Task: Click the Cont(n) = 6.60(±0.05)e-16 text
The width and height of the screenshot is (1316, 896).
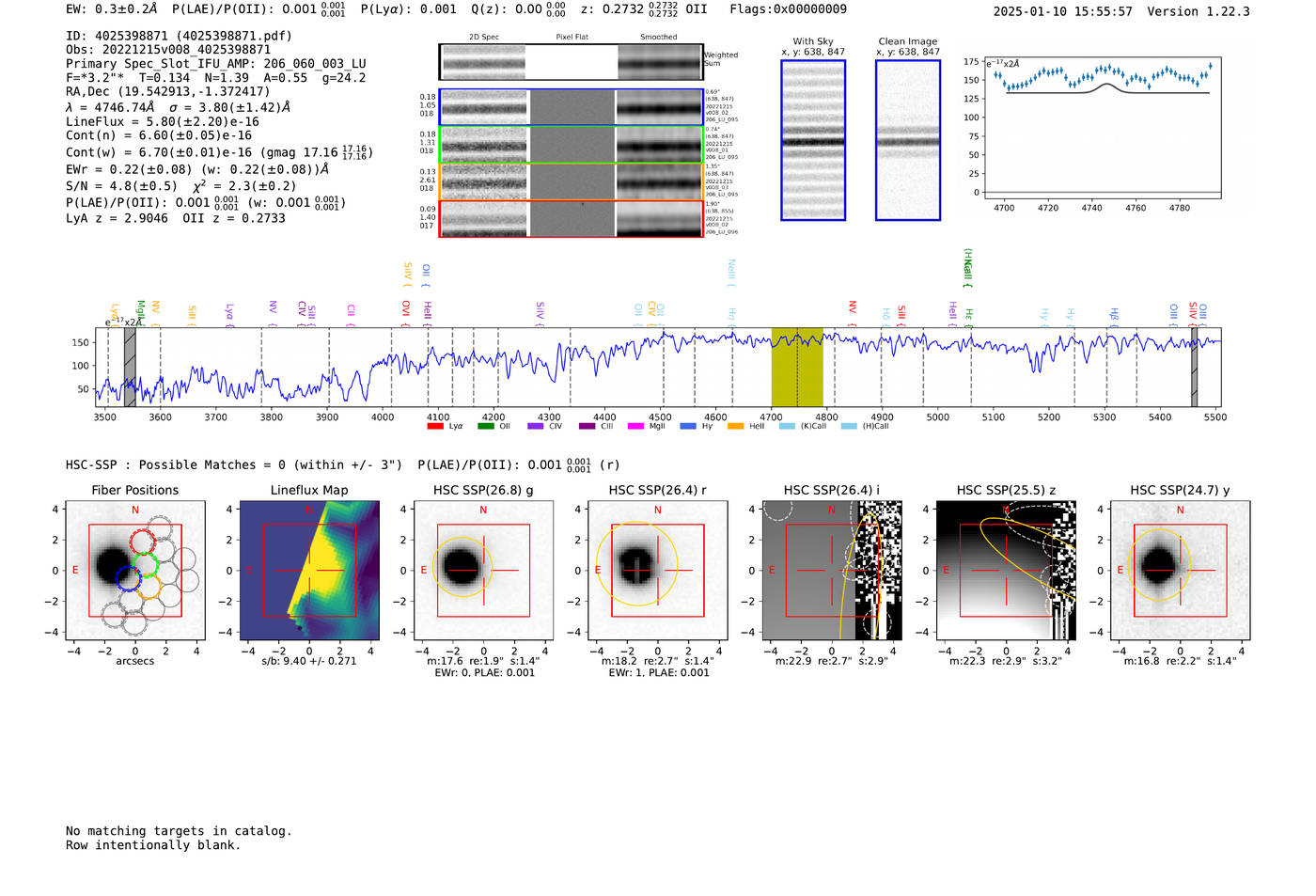Action: coord(159,135)
